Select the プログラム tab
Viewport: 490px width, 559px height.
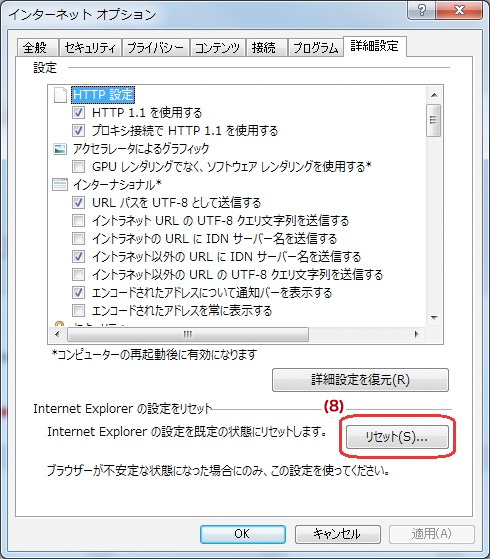(315, 47)
